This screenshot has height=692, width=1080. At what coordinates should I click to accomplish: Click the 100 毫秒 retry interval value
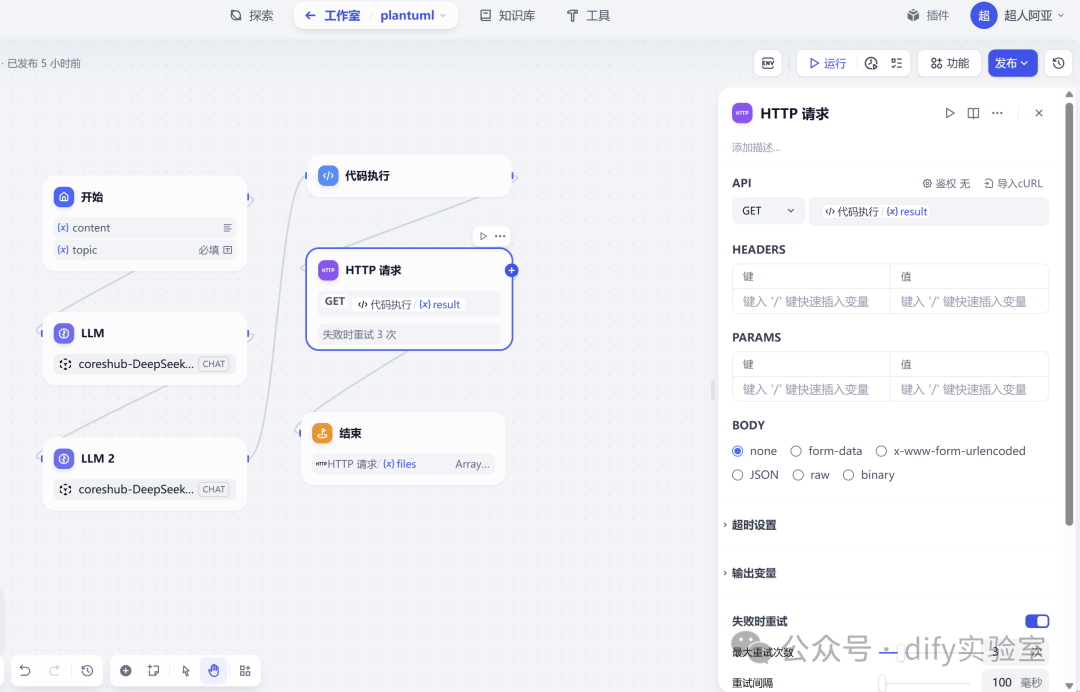(1015, 682)
